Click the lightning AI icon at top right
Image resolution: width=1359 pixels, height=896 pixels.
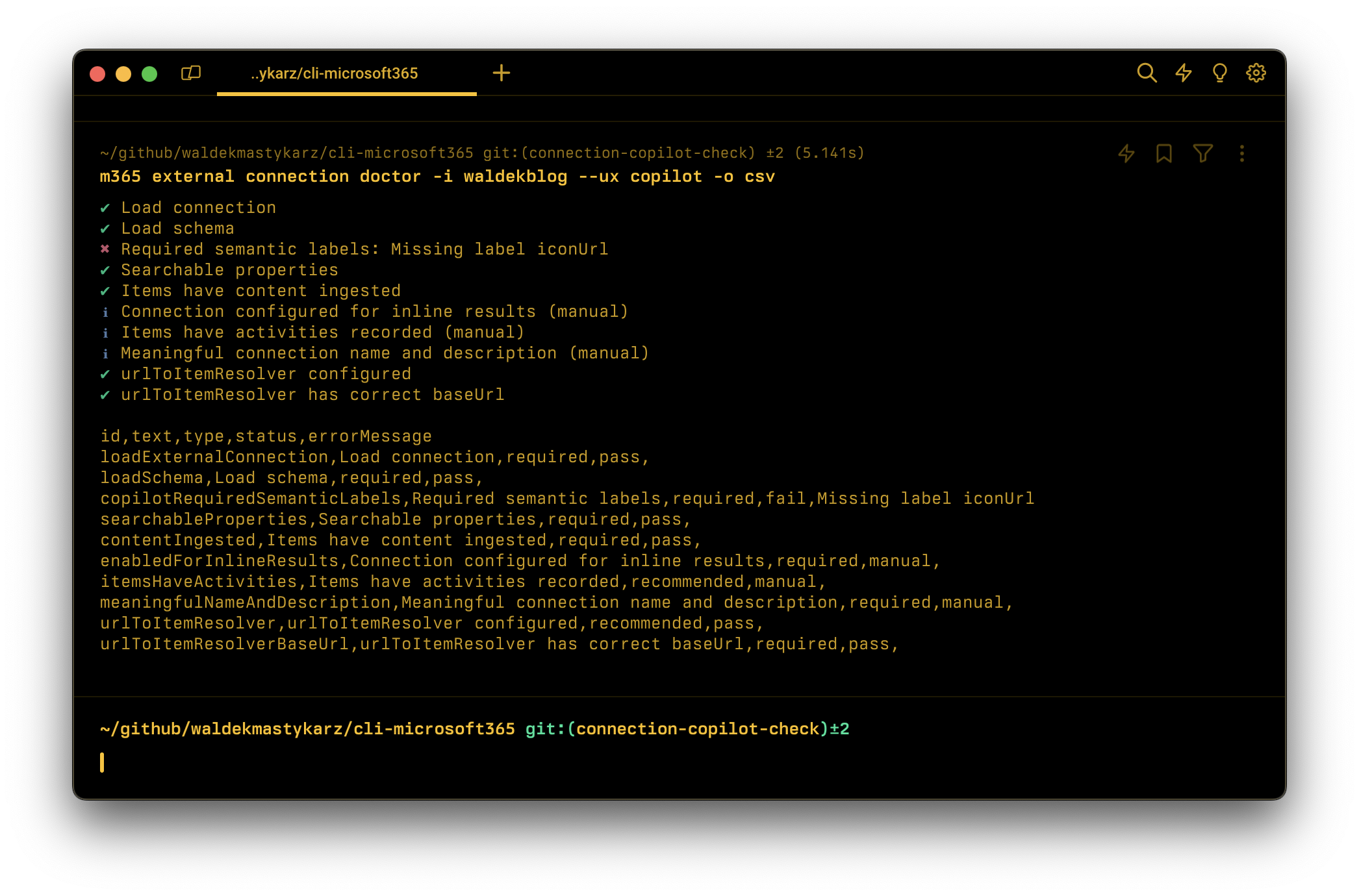click(x=1184, y=73)
